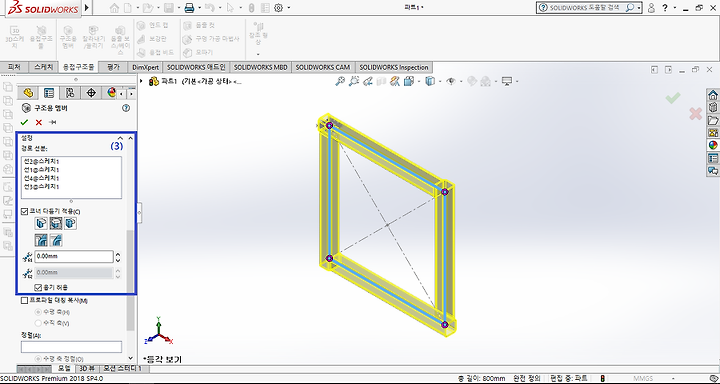
Task: Enable 프로파일 대칭 복사 checkbox
Action: click(25, 301)
